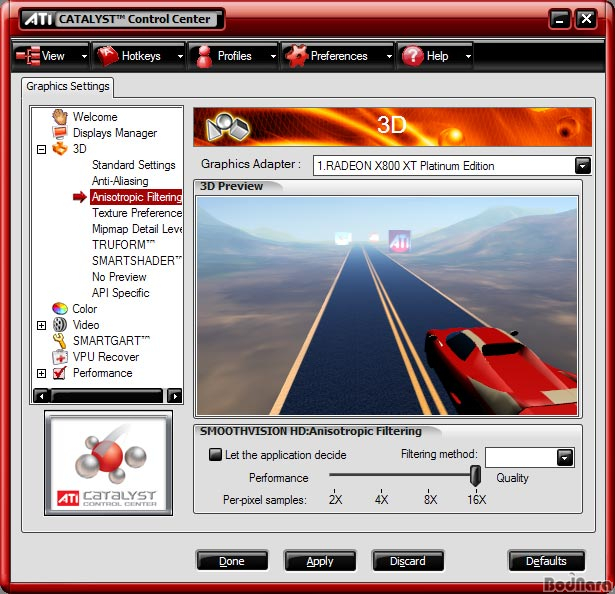Select the Displays Manager tree item

tap(115, 133)
